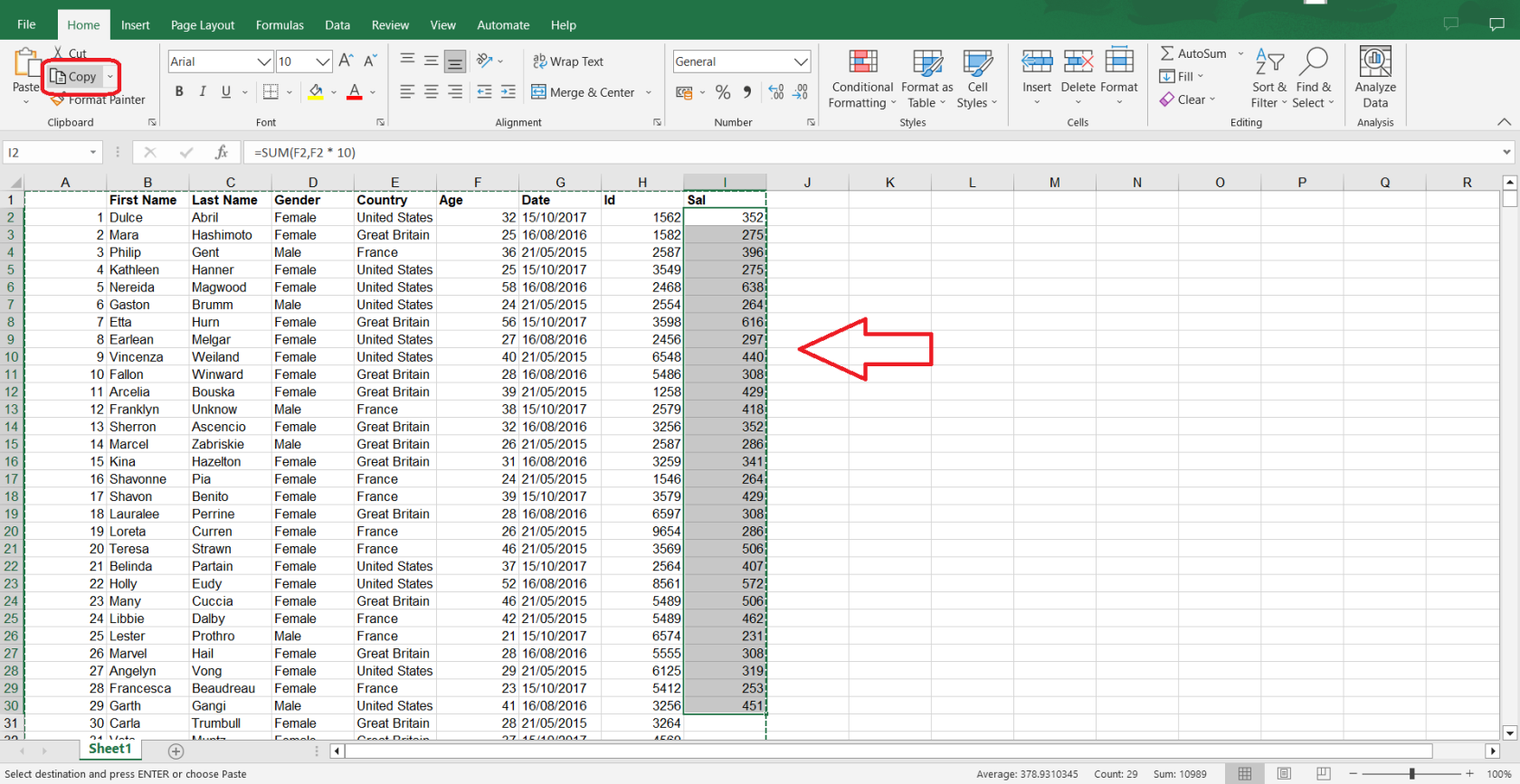Open Find & Select menu
The width and height of the screenshot is (1520, 784).
pos(1314,78)
